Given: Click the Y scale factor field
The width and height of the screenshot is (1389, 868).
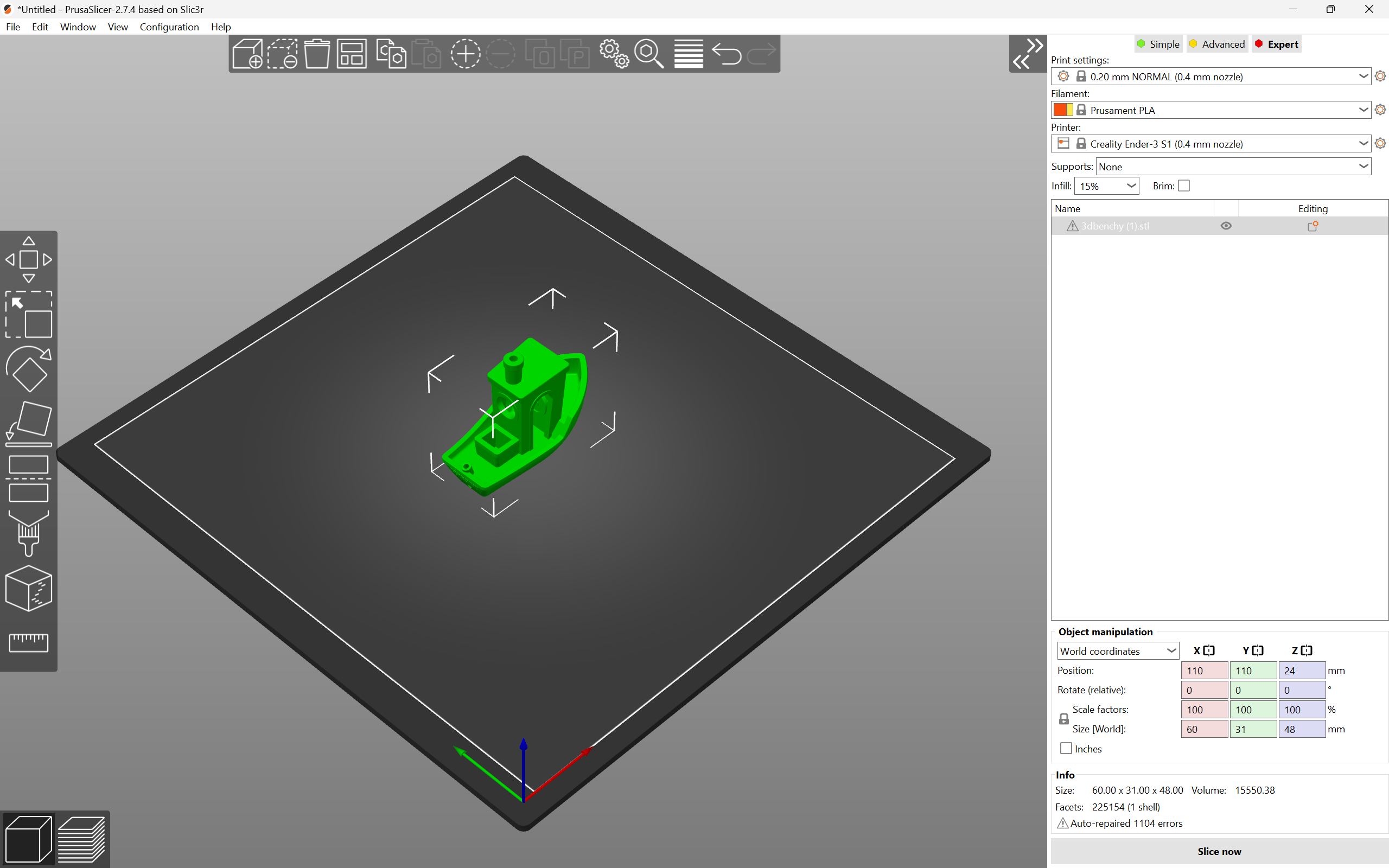Looking at the screenshot, I should tap(1253, 710).
